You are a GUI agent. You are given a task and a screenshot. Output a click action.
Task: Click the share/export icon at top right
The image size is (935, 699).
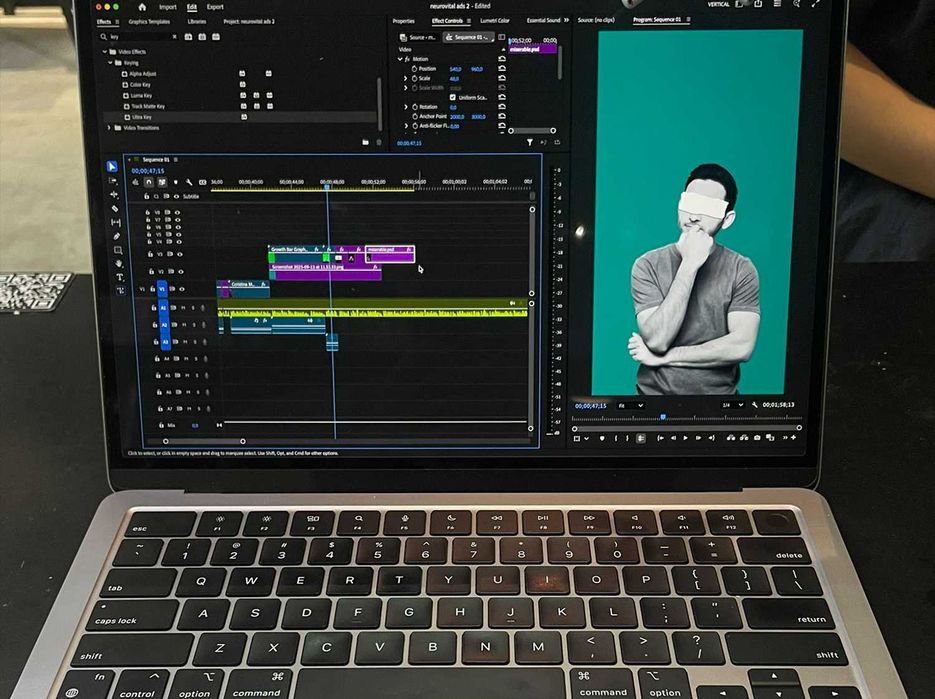point(758,4)
